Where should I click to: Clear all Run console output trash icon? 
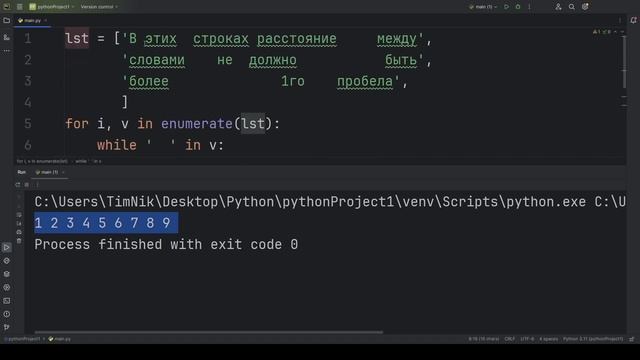19,241
